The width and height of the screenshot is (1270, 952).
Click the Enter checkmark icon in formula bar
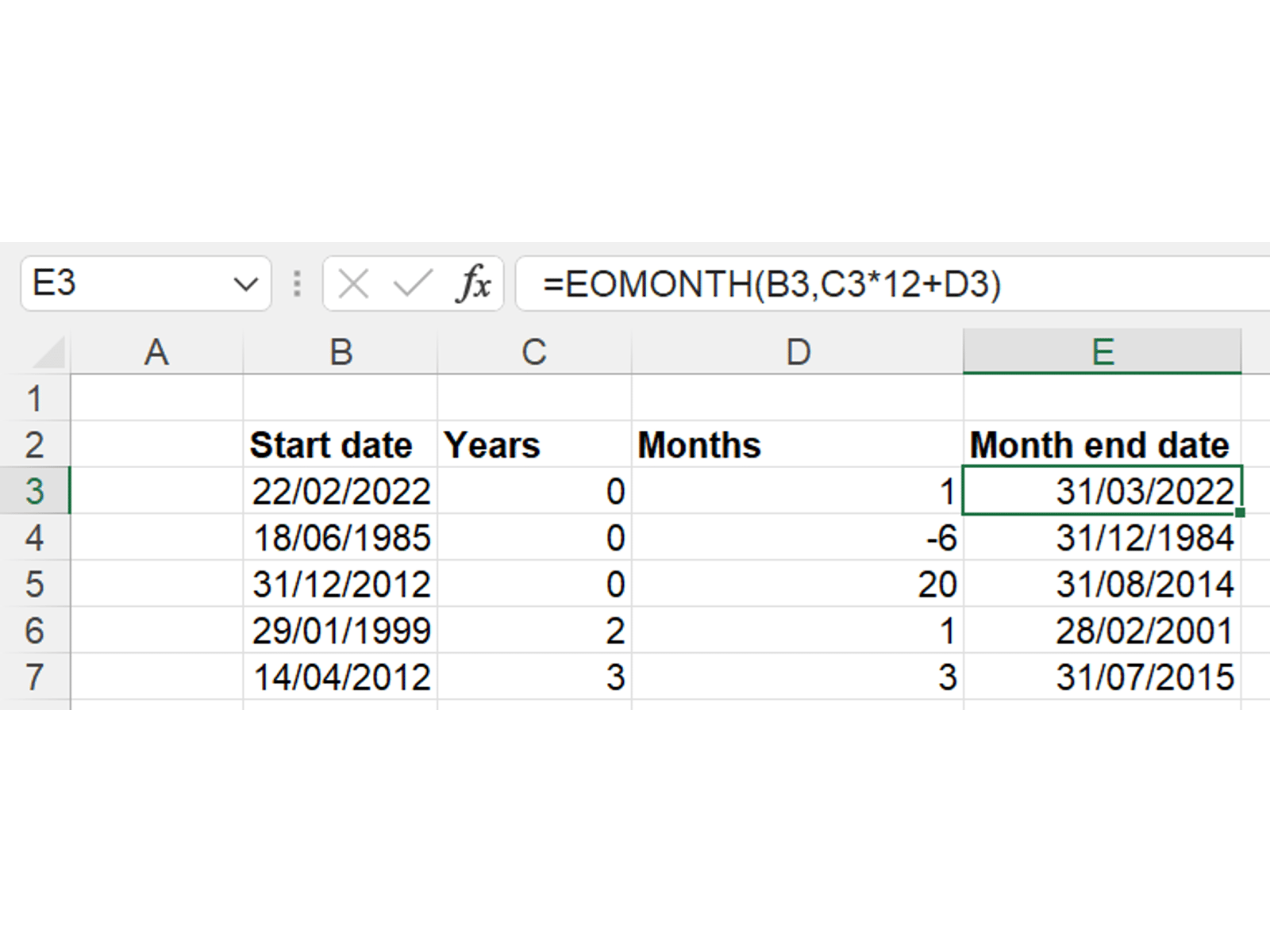pyautogui.click(x=413, y=283)
